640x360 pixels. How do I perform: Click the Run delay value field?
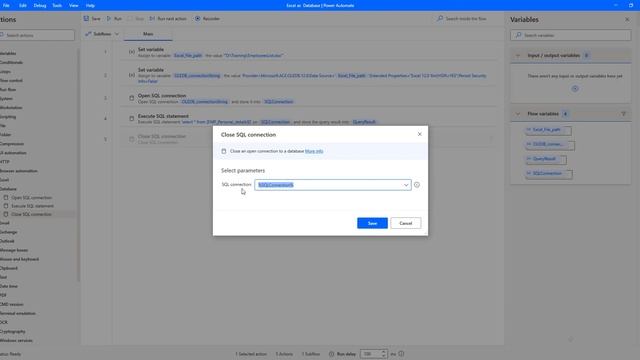[x=370, y=354]
